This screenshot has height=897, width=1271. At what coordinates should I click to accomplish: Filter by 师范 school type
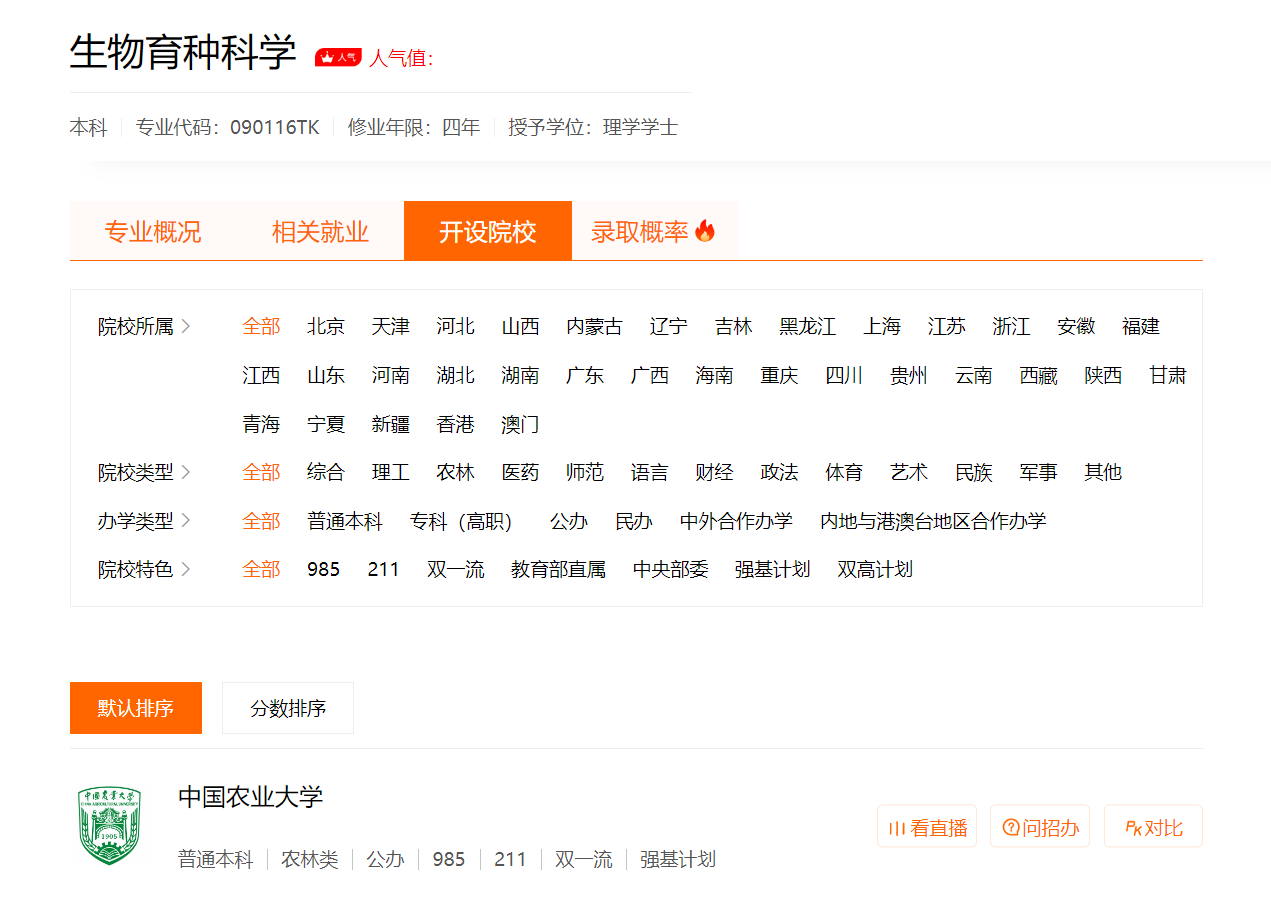coord(585,472)
